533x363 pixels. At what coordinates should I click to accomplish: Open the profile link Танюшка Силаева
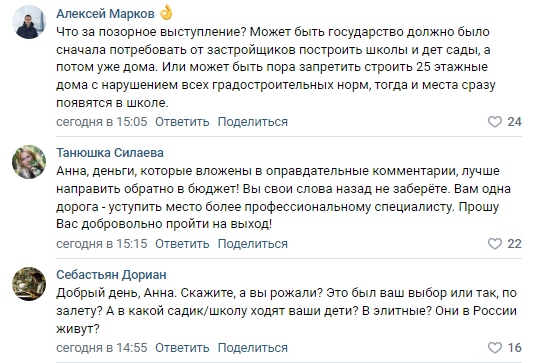coord(110,153)
